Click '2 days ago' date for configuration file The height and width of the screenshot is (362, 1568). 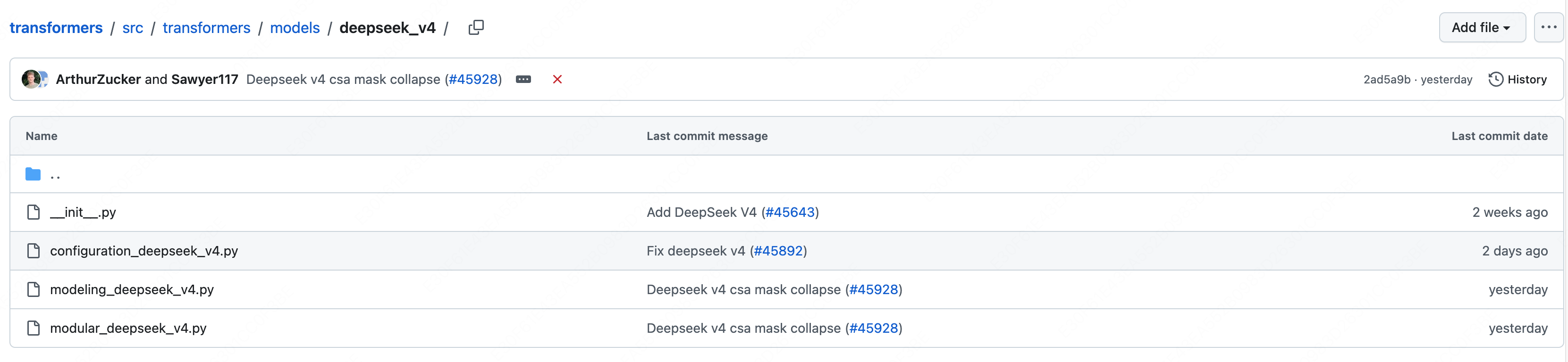coord(1515,251)
